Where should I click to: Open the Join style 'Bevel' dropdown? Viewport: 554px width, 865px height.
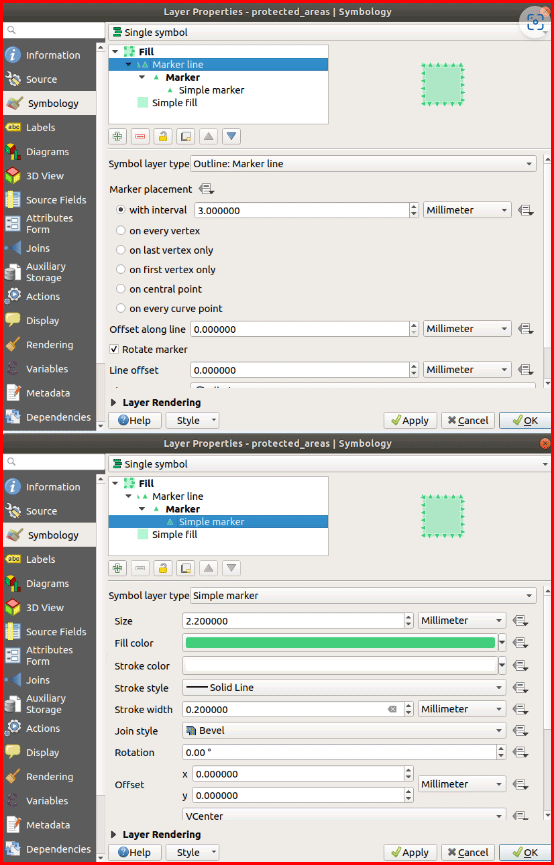tap(344, 731)
